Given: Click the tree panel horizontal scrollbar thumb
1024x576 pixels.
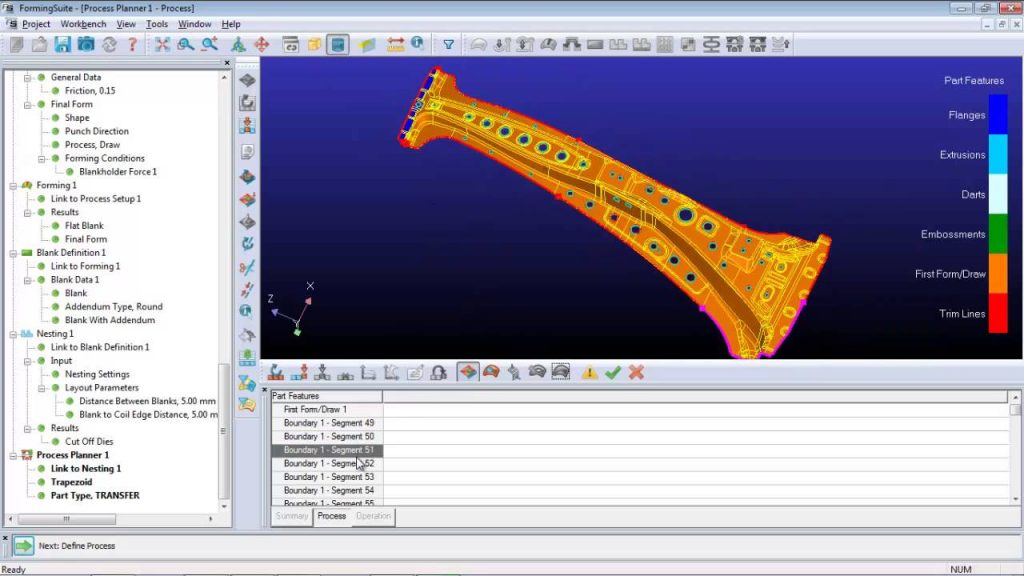Looking at the screenshot, I should coord(67,519).
